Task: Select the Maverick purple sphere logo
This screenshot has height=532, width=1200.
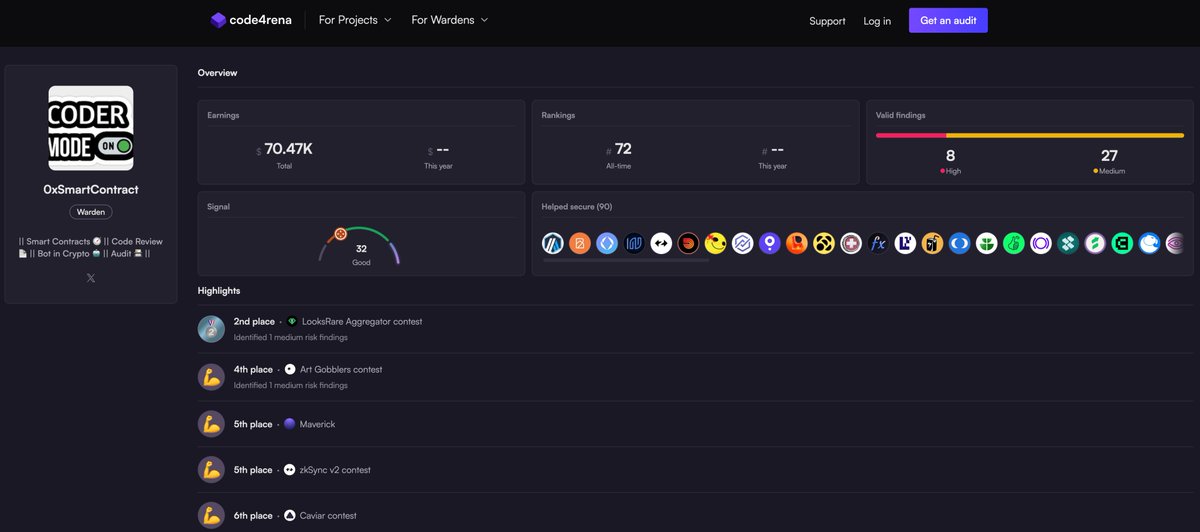Action: [290, 424]
